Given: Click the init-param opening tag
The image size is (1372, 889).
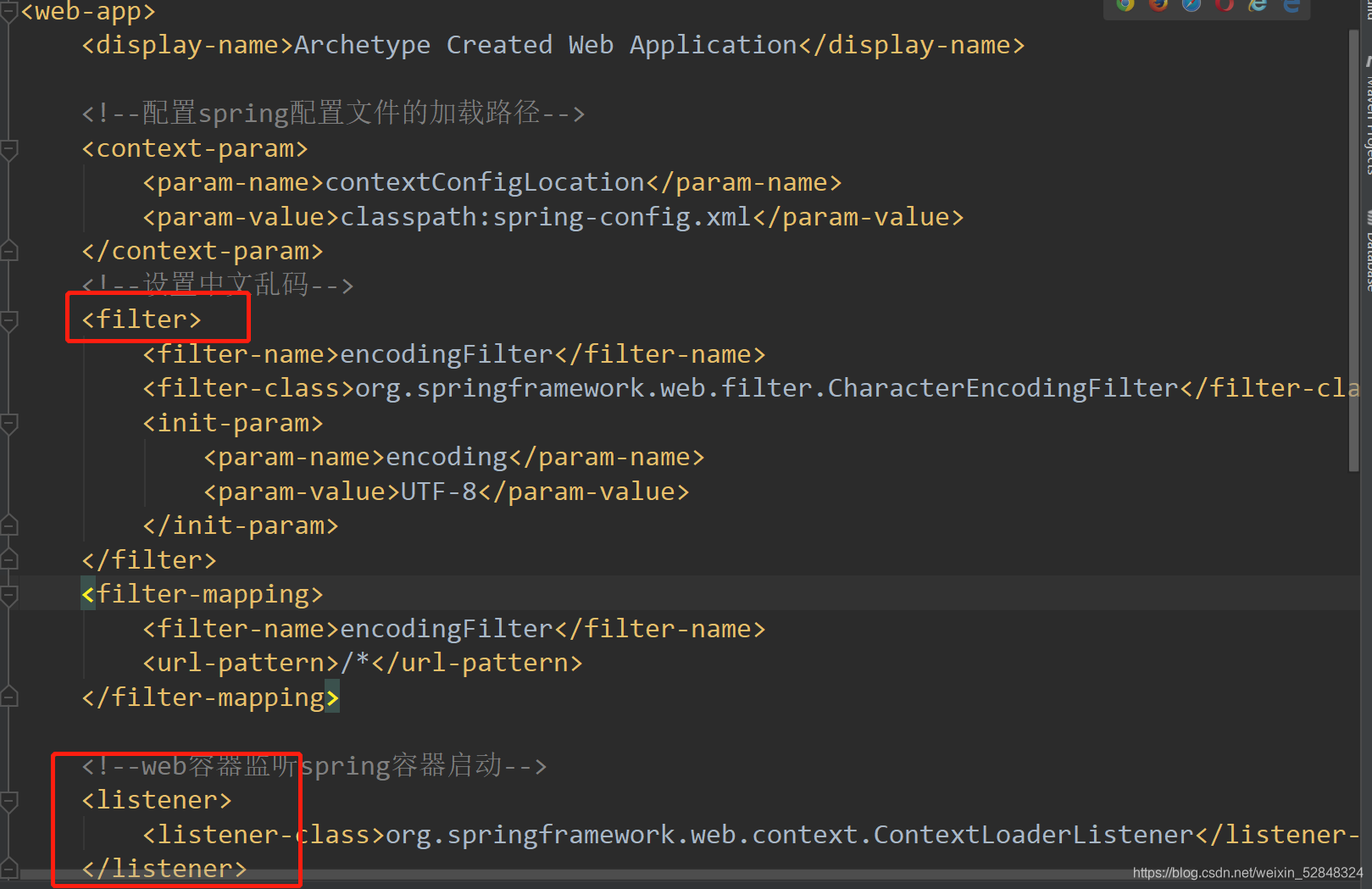Looking at the screenshot, I should click(233, 423).
